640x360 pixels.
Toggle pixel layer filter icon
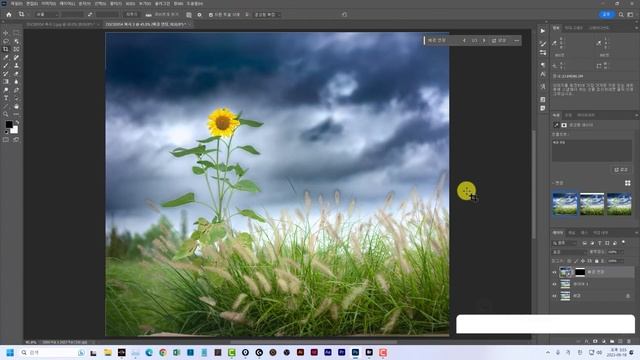point(585,243)
